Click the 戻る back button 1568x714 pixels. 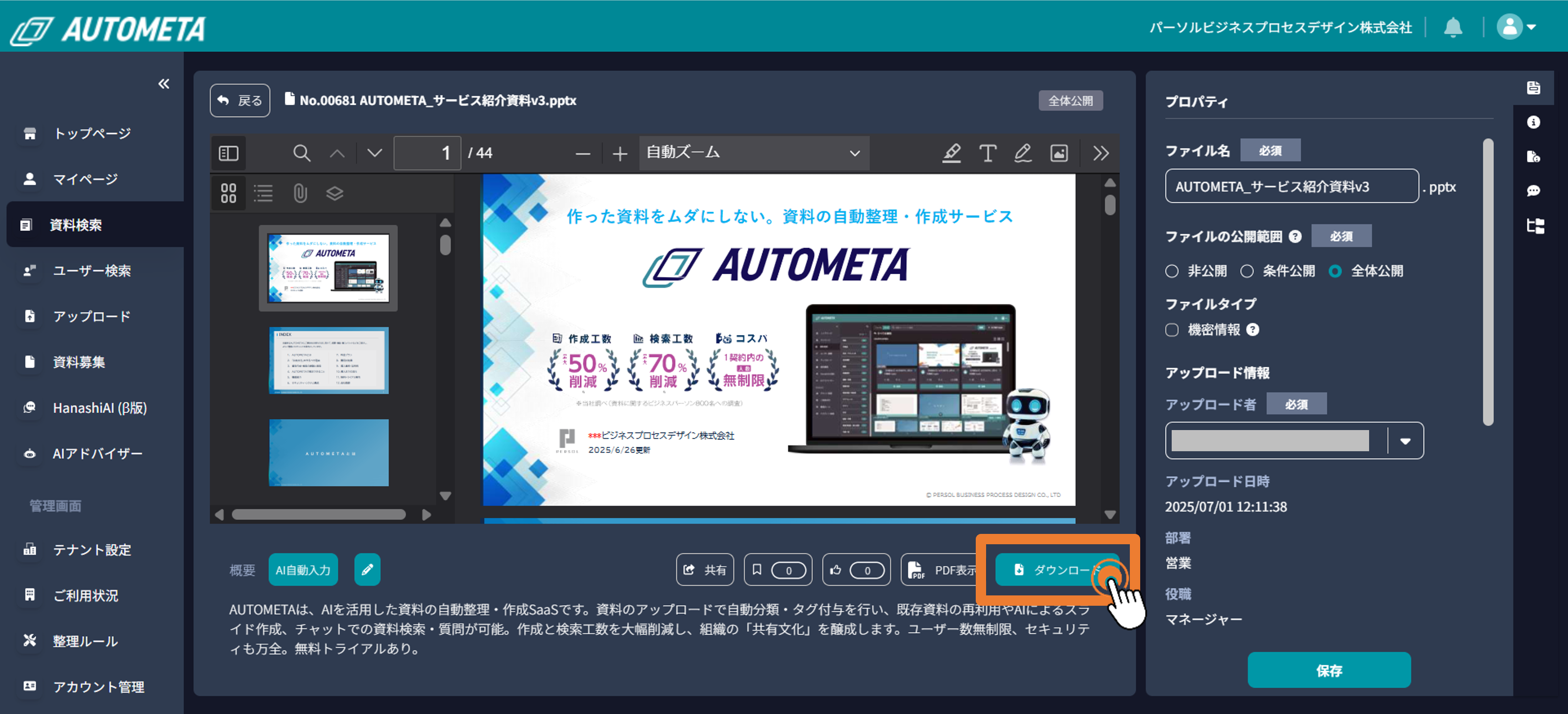tap(240, 100)
